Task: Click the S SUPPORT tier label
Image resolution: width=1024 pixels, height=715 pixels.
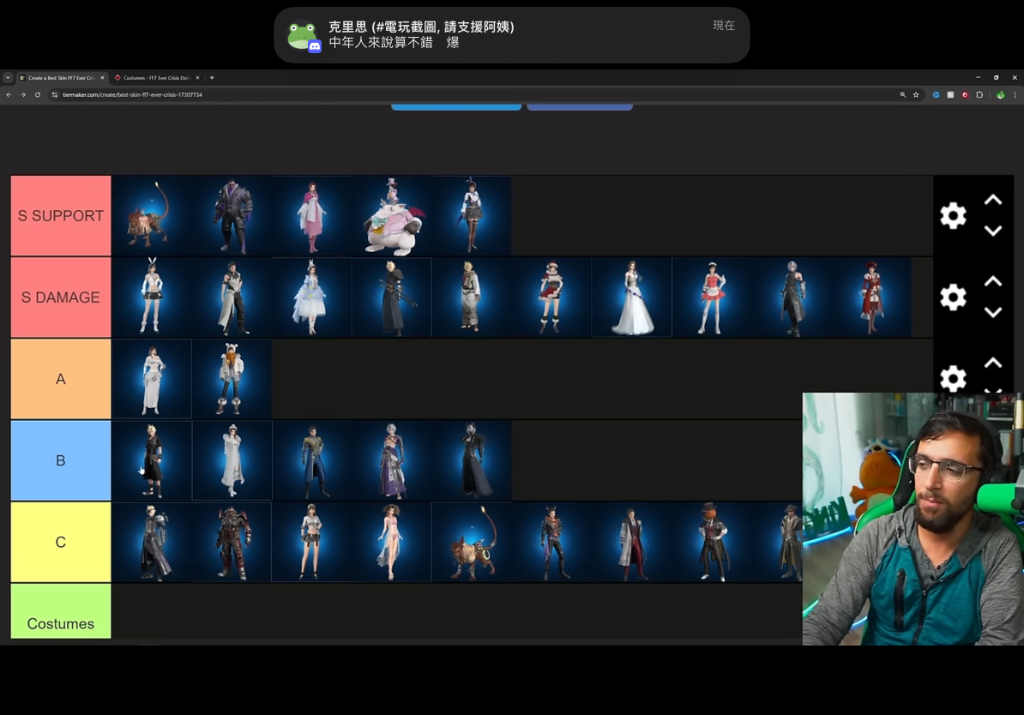Action: [61, 215]
